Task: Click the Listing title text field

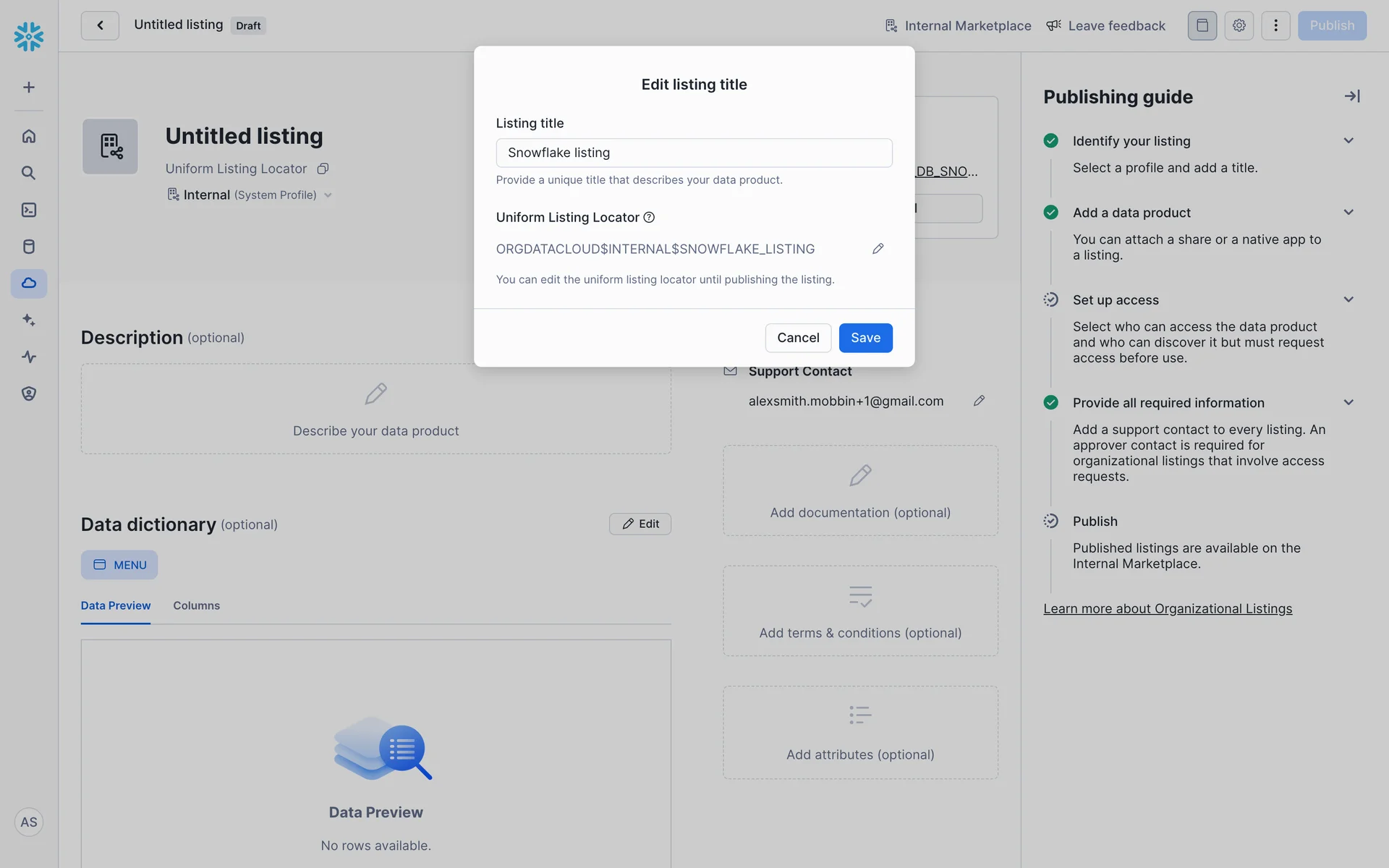Action: (694, 153)
